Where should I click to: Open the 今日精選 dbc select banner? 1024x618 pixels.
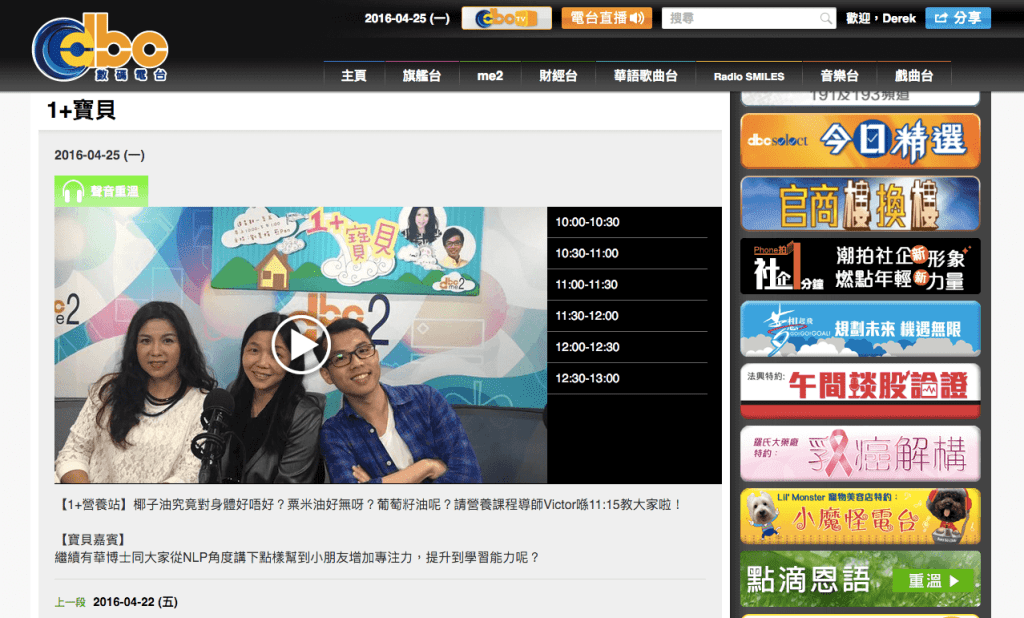click(x=860, y=141)
